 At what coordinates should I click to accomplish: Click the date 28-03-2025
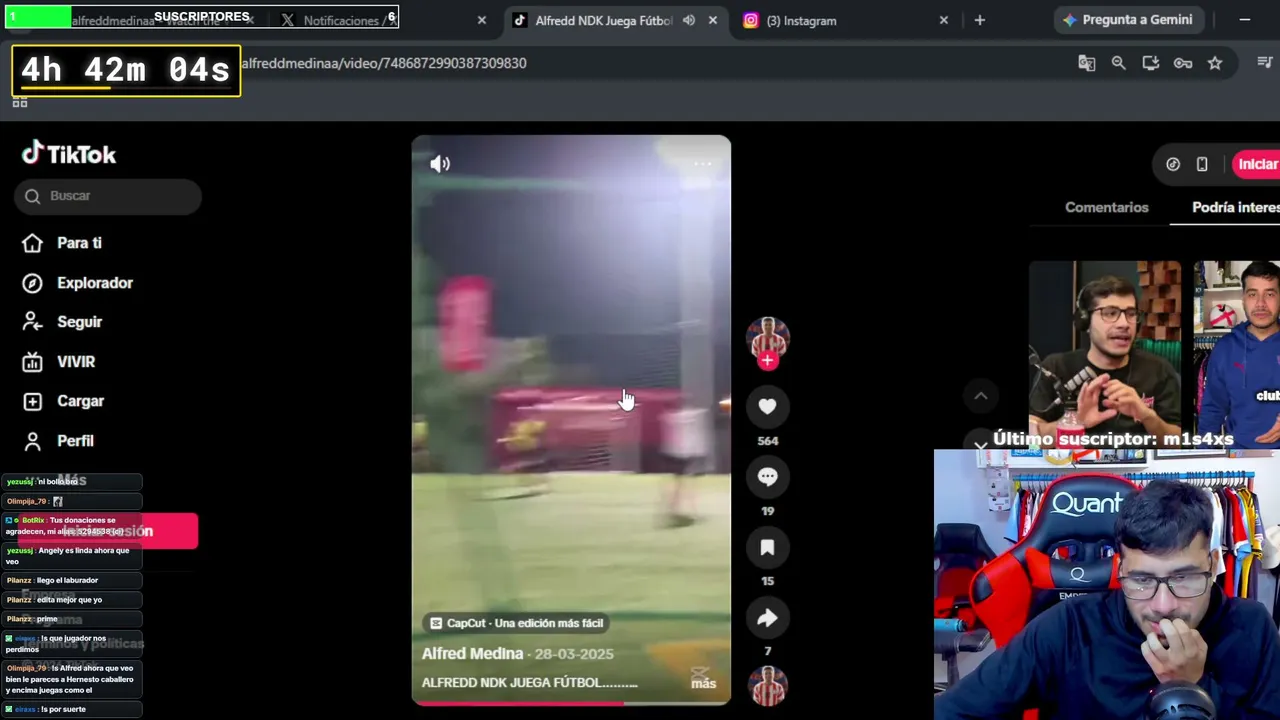tap(574, 654)
